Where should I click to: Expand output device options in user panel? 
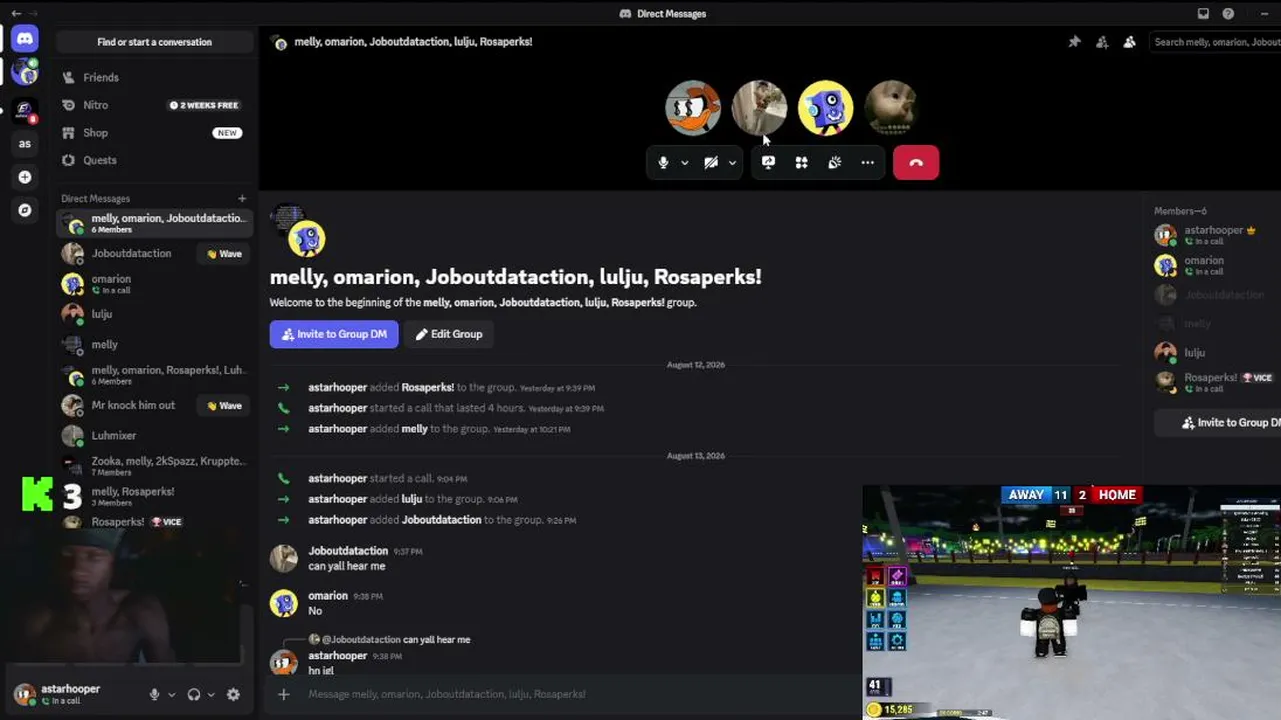[211, 695]
